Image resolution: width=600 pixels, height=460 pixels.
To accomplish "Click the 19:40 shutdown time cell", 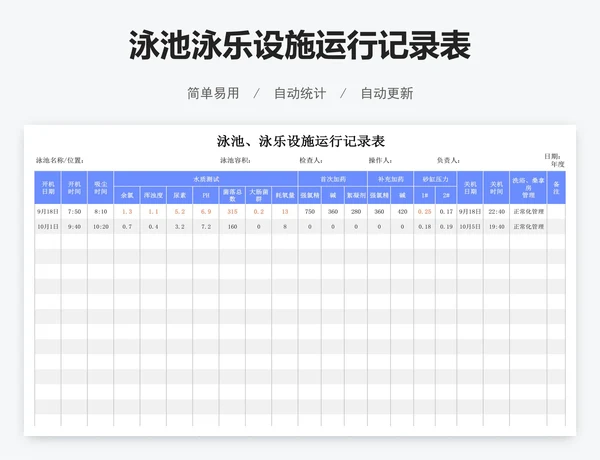I will [x=497, y=227].
